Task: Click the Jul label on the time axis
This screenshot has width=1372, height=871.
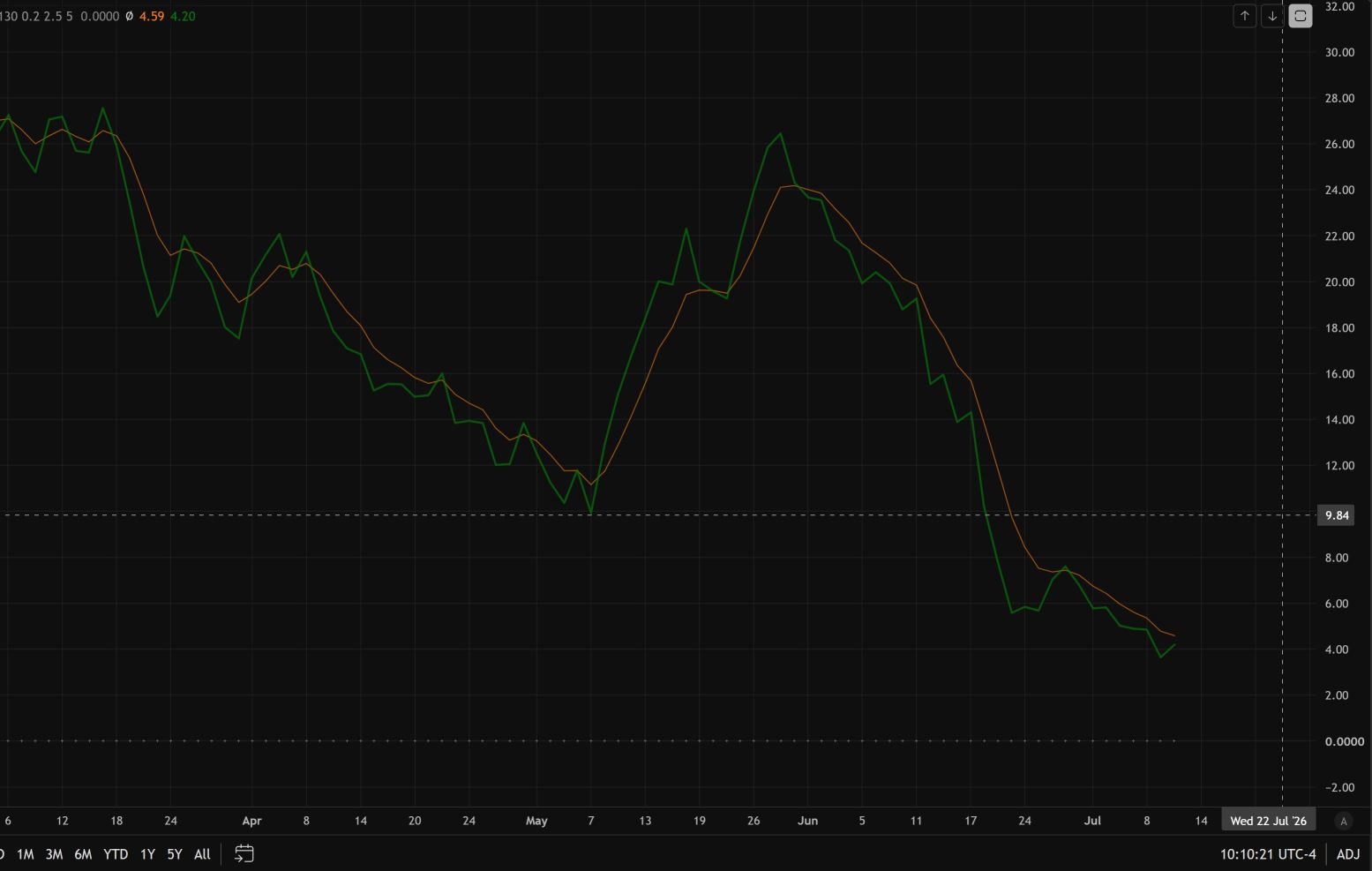Action: coord(1092,821)
